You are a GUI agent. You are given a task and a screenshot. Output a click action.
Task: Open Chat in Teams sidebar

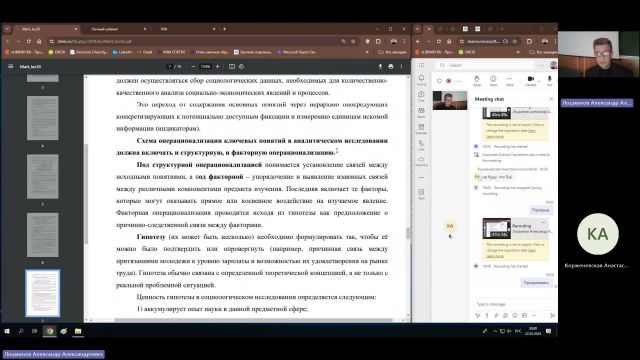click(x=421, y=96)
